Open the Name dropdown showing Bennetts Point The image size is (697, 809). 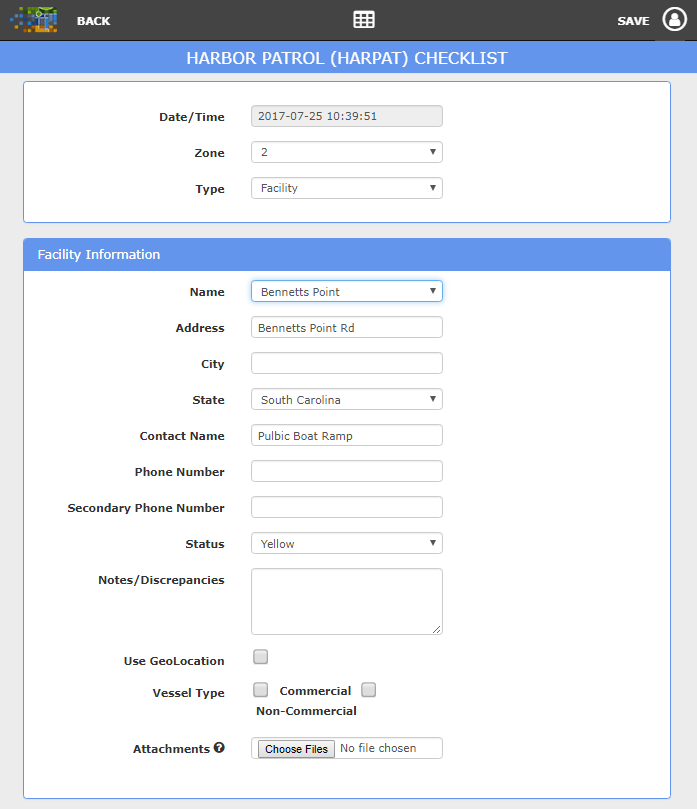[x=347, y=292]
